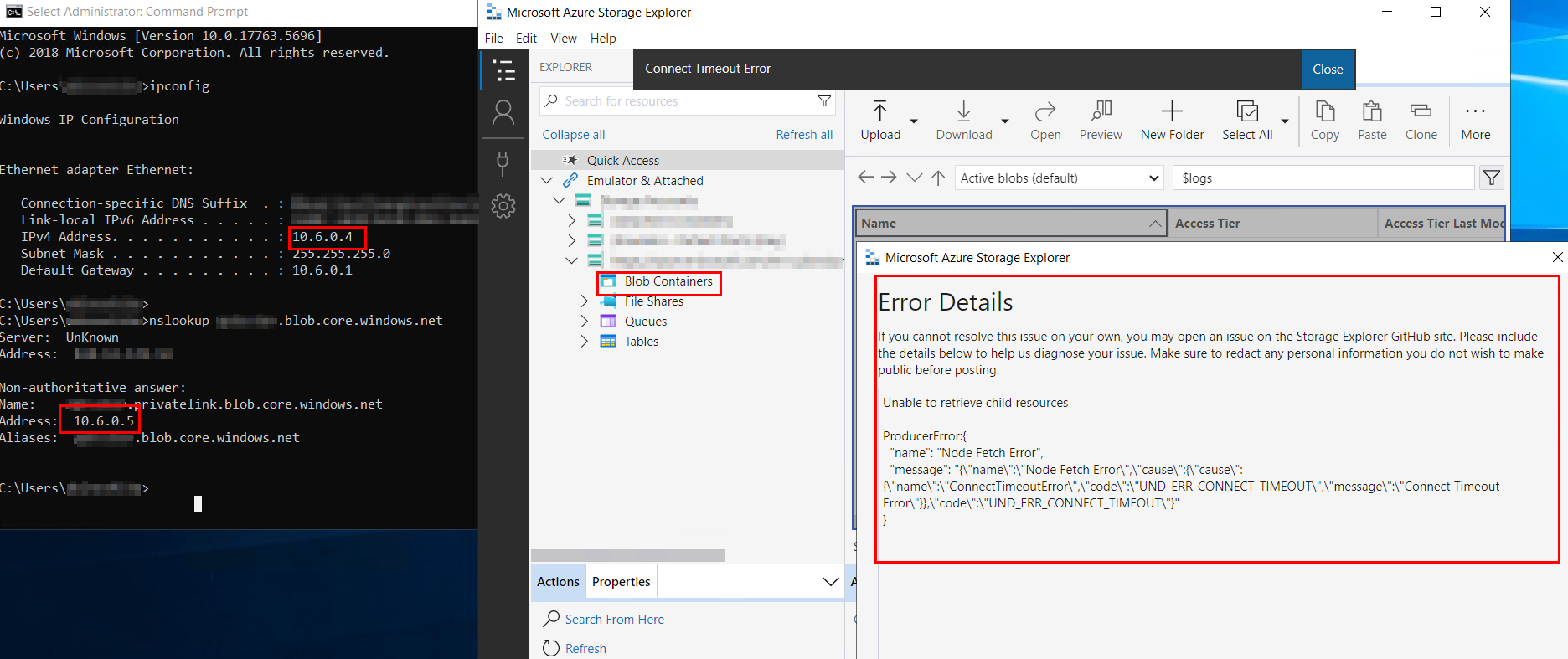The width and height of the screenshot is (1568, 659).
Task: Open the Upload dropdown arrow
Action: click(914, 121)
